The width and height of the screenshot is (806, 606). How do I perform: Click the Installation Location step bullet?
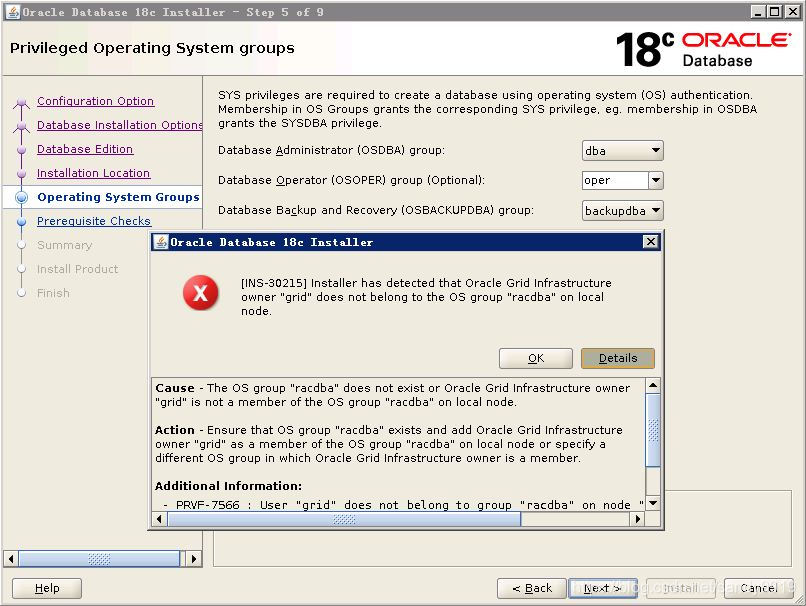click(22, 174)
